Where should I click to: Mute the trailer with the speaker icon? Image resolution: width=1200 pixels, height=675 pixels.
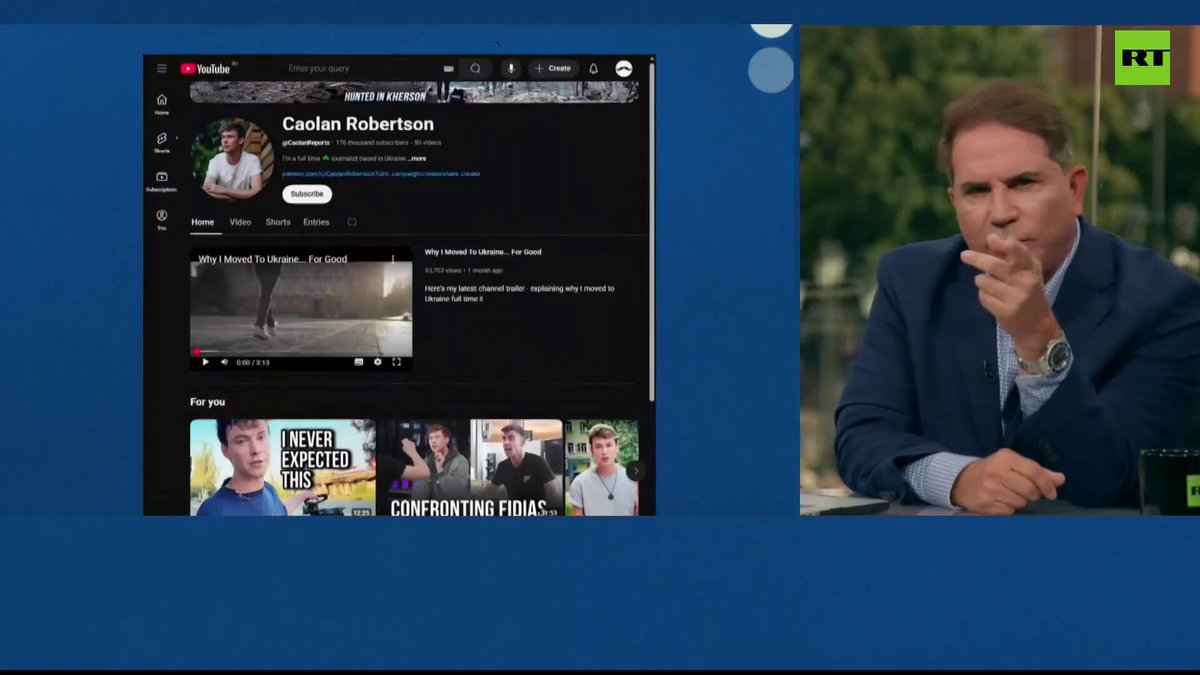point(224,362)
